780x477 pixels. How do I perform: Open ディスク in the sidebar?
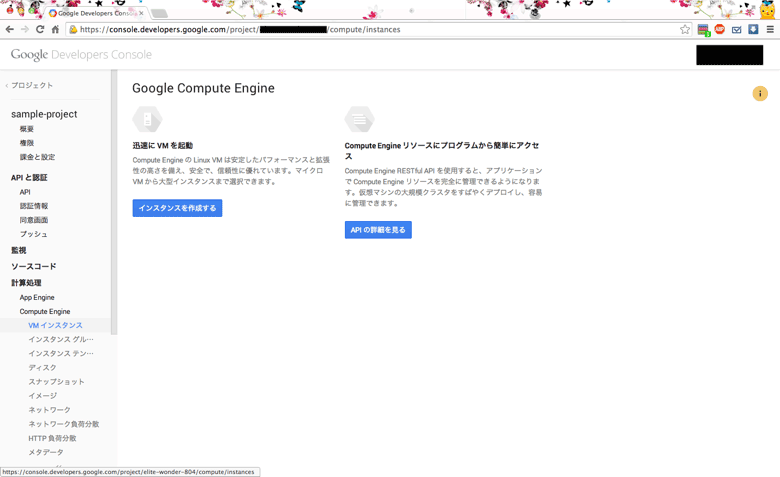[42, 367]
